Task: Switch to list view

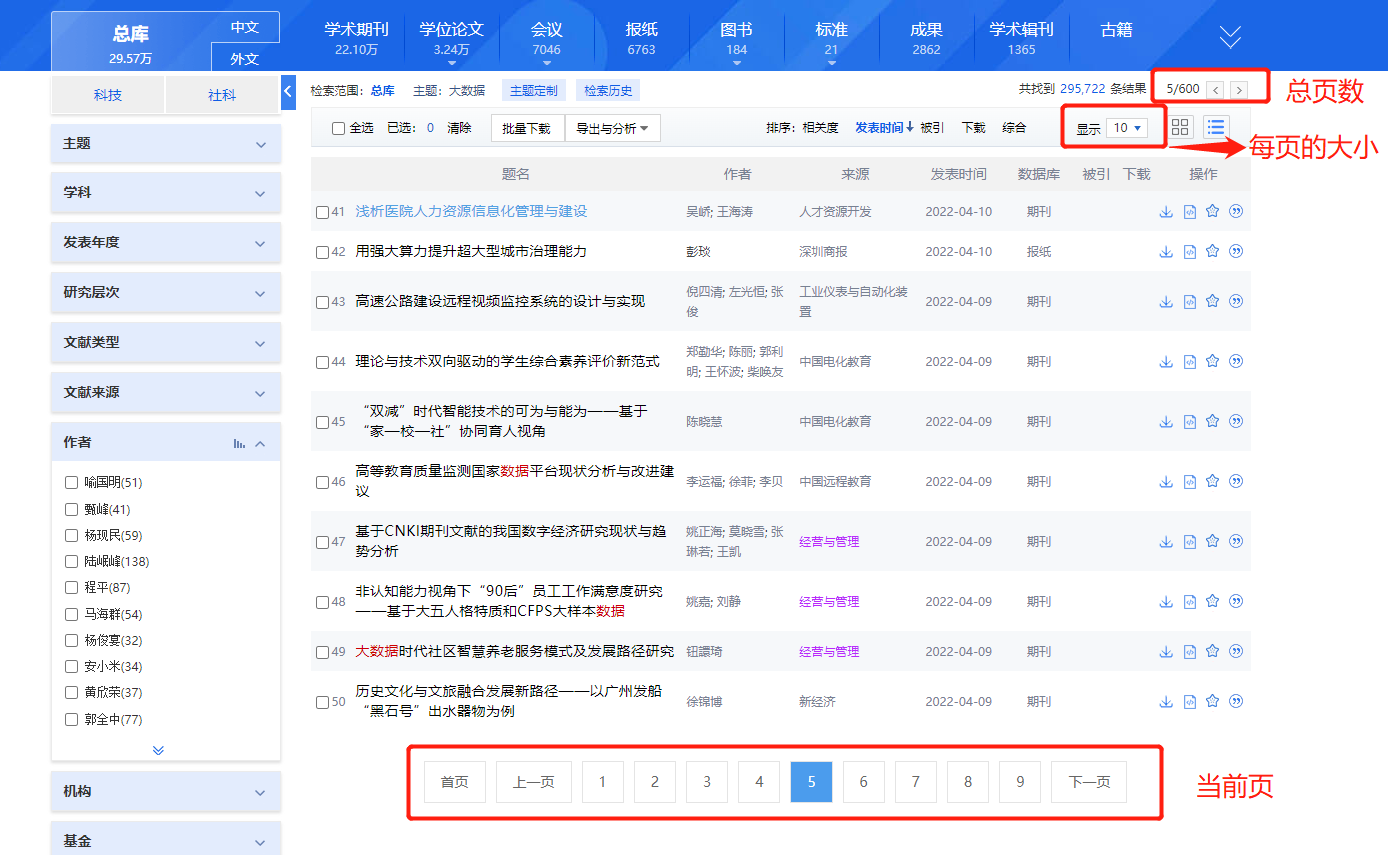Action: point(1216,127)
